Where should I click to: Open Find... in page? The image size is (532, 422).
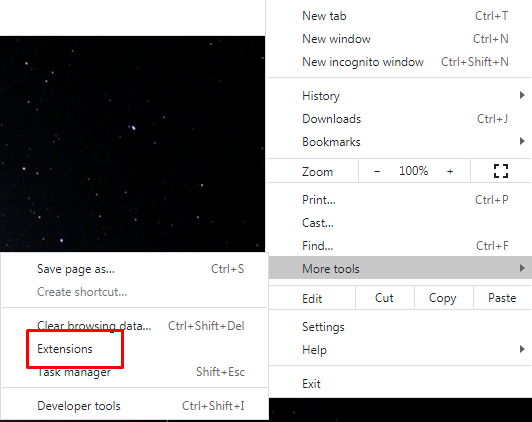click(399, 246)
